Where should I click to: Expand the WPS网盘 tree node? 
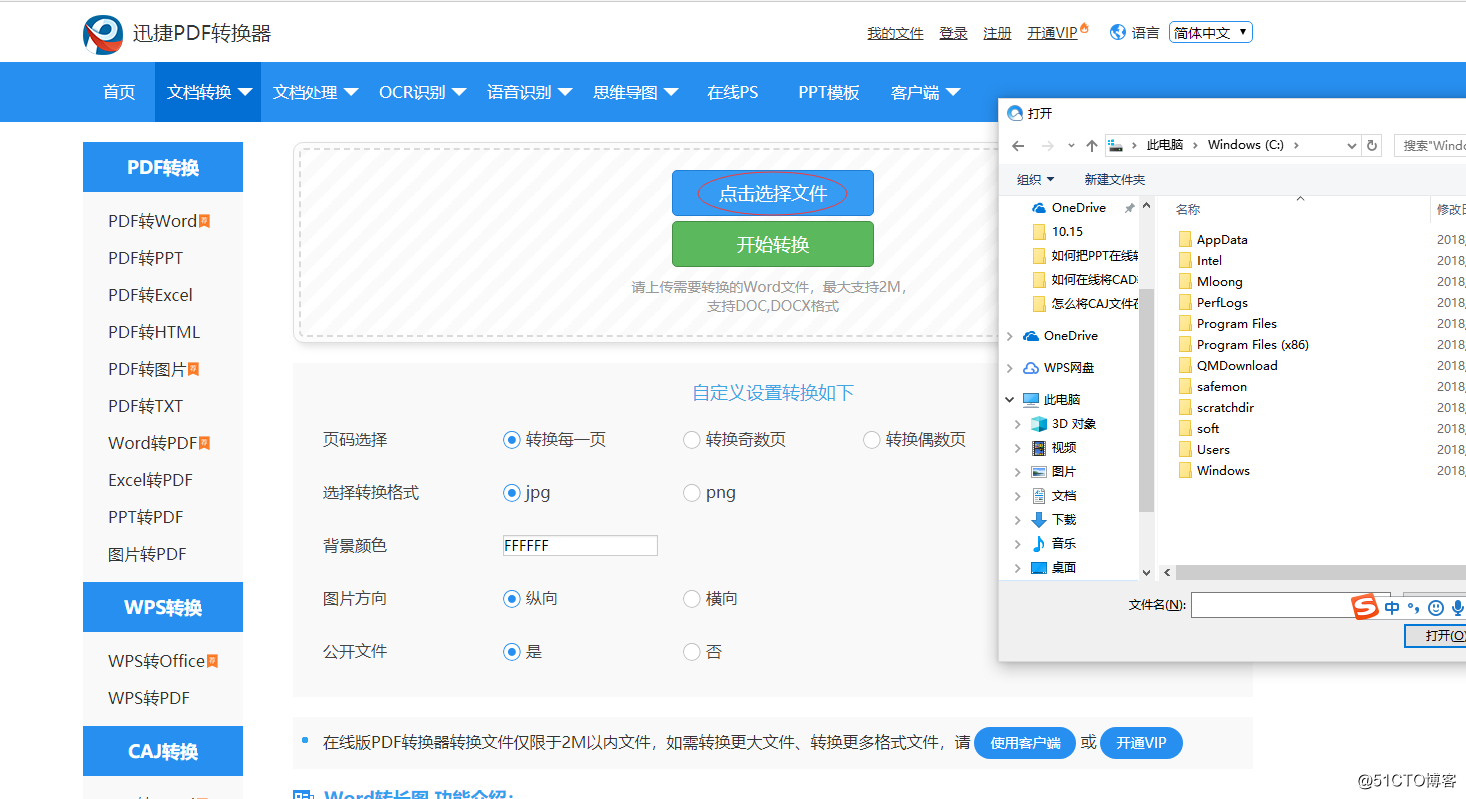point(1010,368)
